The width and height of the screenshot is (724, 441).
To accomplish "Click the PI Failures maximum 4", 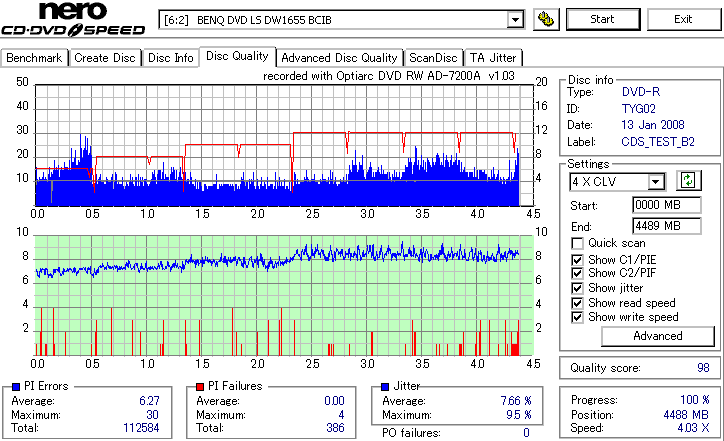I will [341, 415].
